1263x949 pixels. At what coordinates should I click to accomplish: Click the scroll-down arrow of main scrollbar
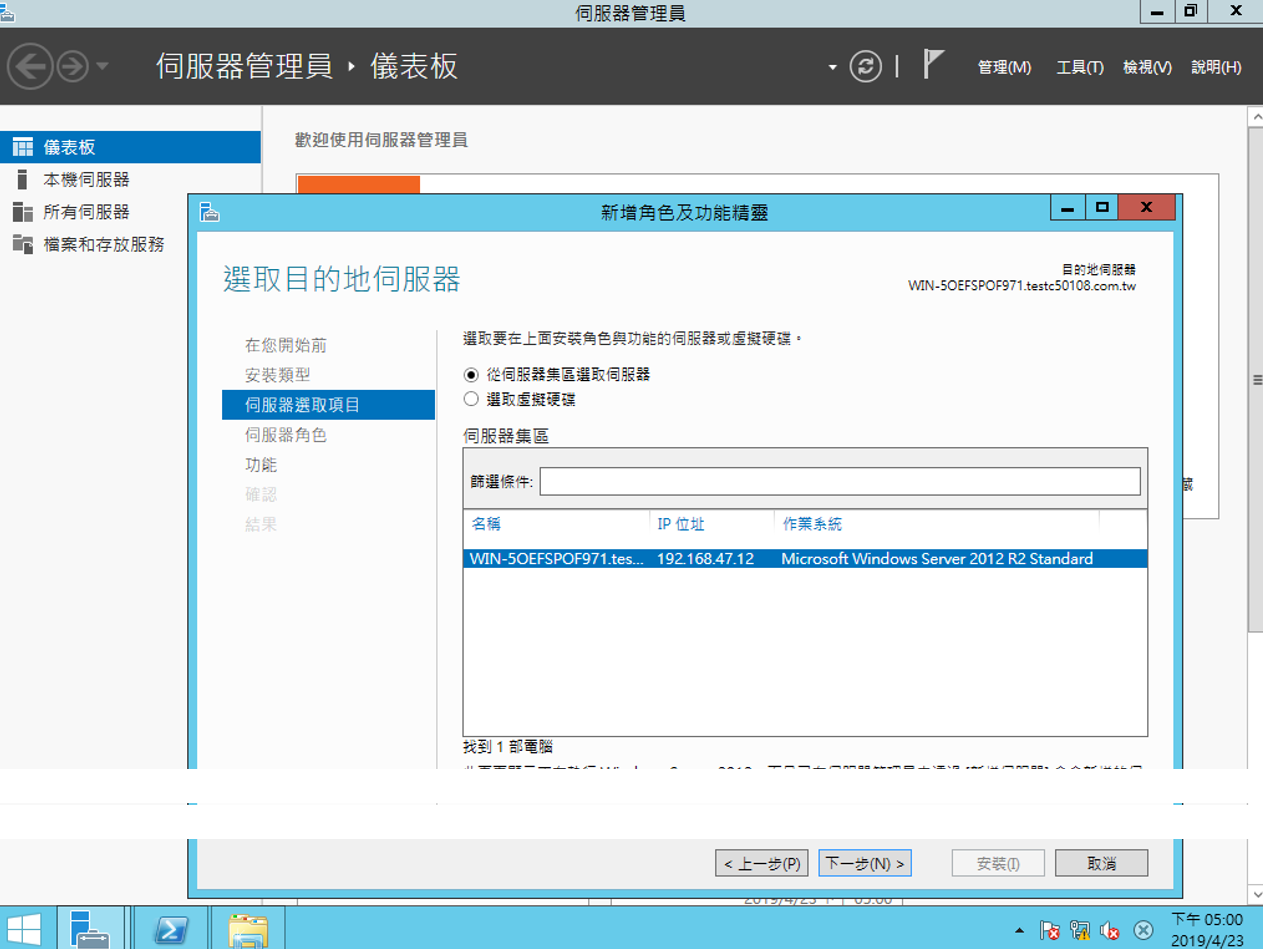(x=1256, y=893)
